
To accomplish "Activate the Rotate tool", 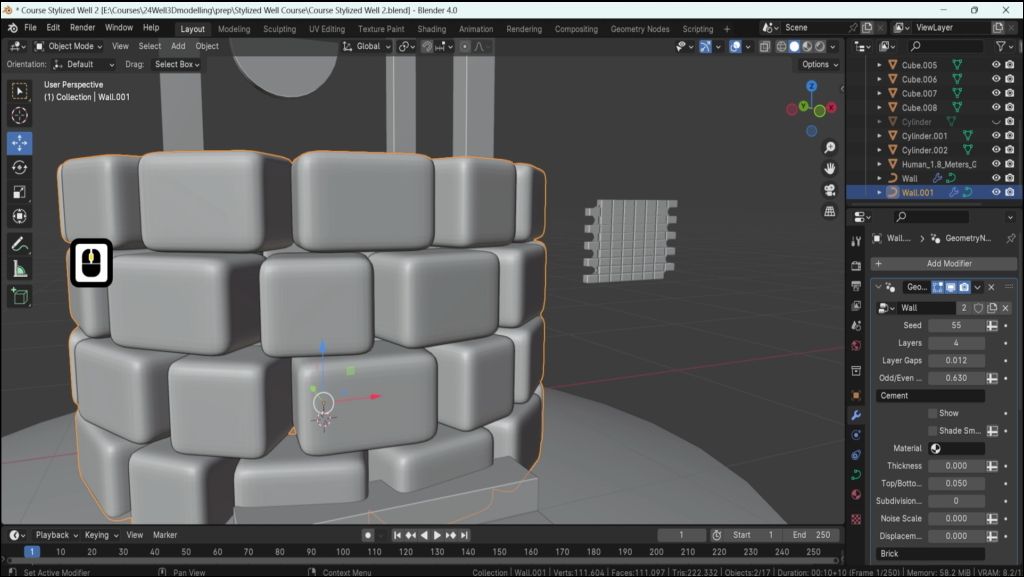I will pos(20,168).
